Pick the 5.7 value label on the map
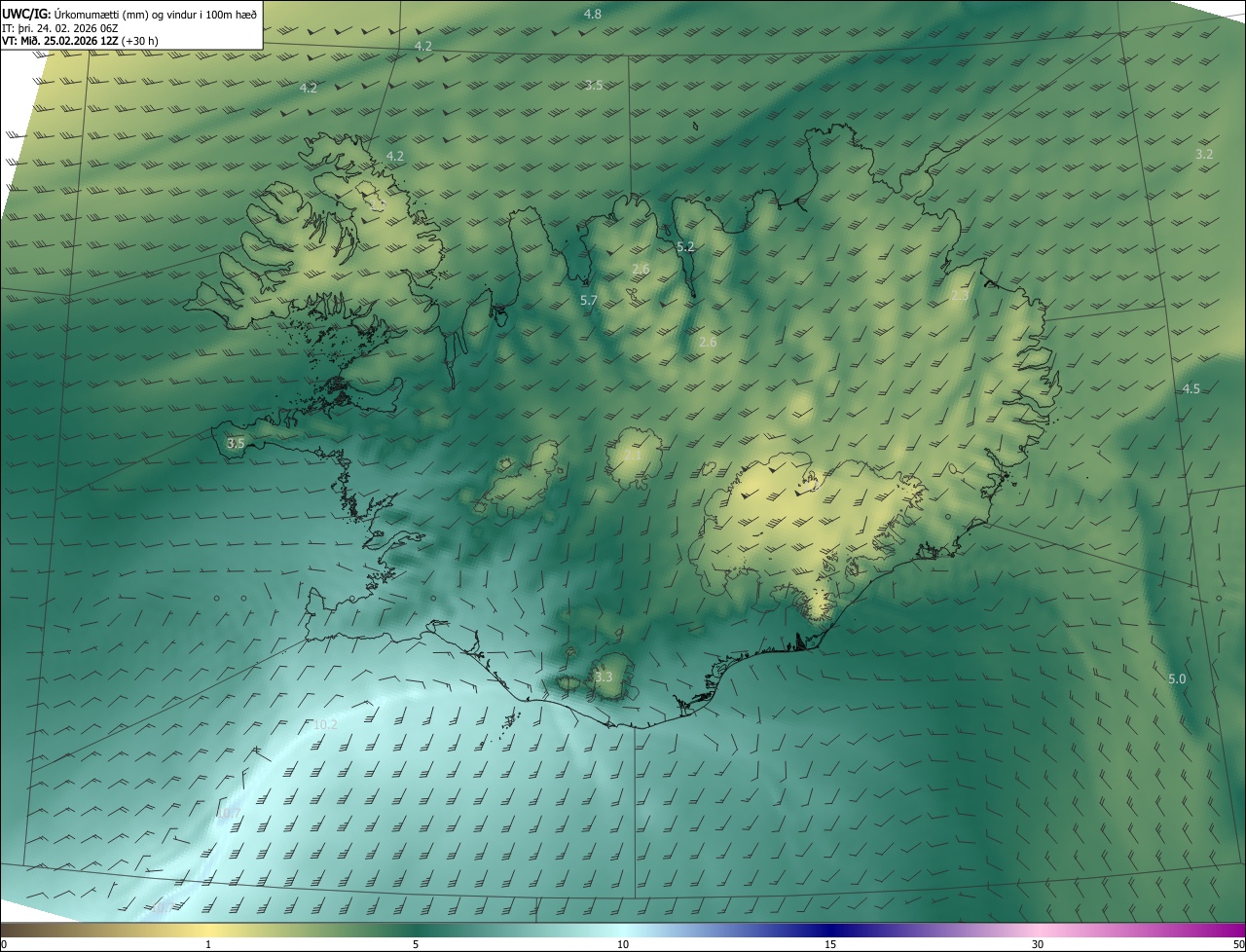 [x=588, y=301]
